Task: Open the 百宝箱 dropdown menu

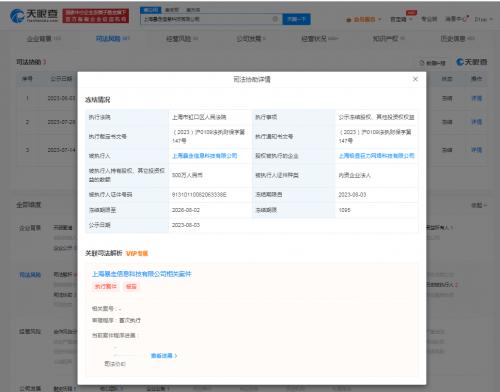Action: coord(401,19)
